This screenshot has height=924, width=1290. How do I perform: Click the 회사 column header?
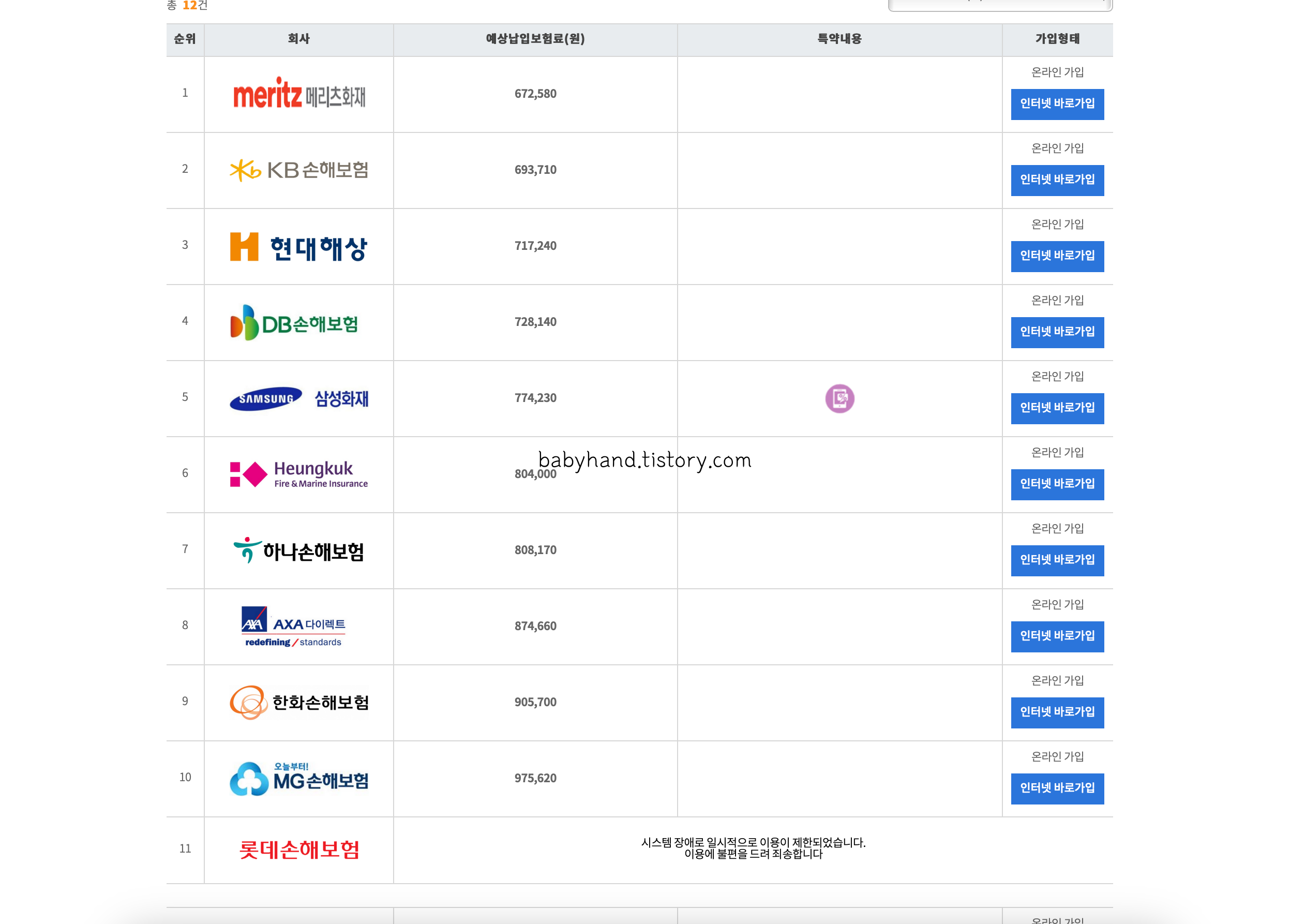pos(298,39)
